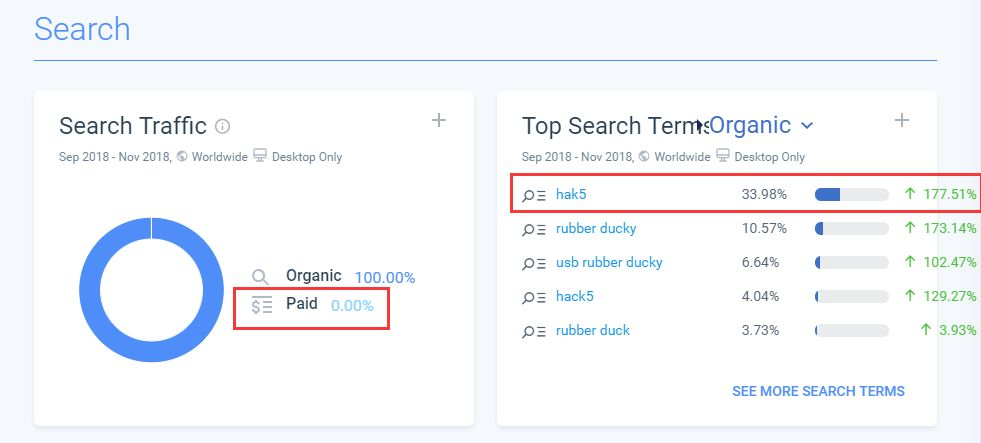Click the search-list icon beside rubber ducky

(x=534, y=229)
